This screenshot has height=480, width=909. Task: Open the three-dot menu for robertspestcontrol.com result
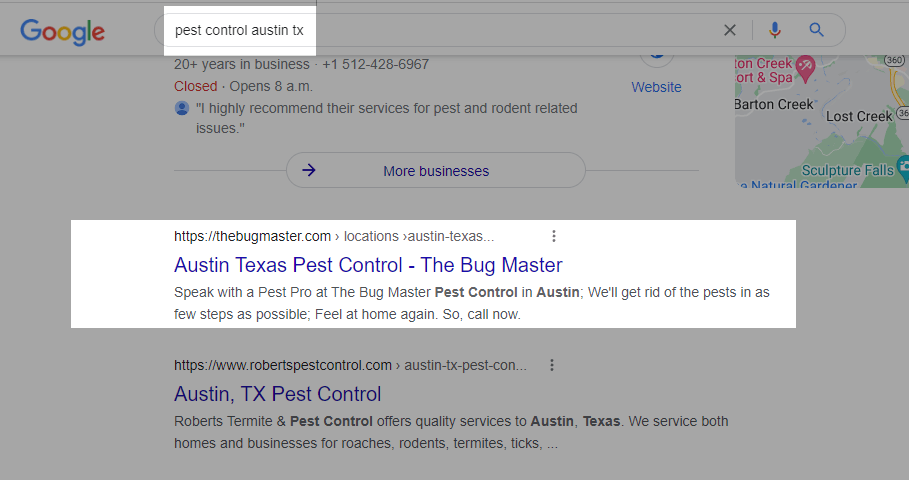(552, 365)
